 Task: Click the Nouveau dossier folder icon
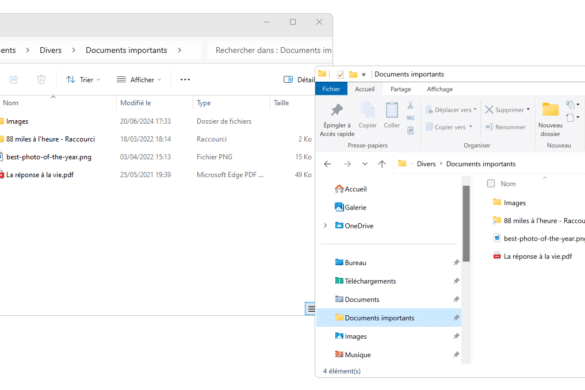point(550,110)
